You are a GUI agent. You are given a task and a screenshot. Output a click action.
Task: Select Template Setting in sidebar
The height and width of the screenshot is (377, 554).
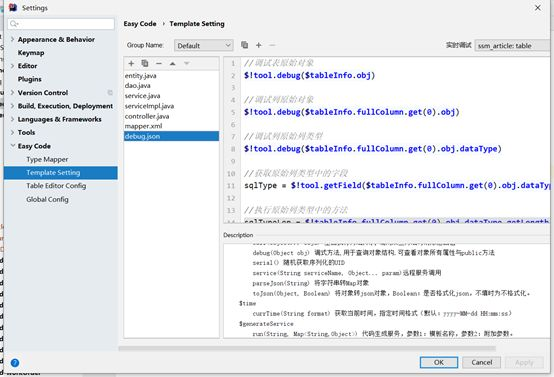(x=61, y=172)
